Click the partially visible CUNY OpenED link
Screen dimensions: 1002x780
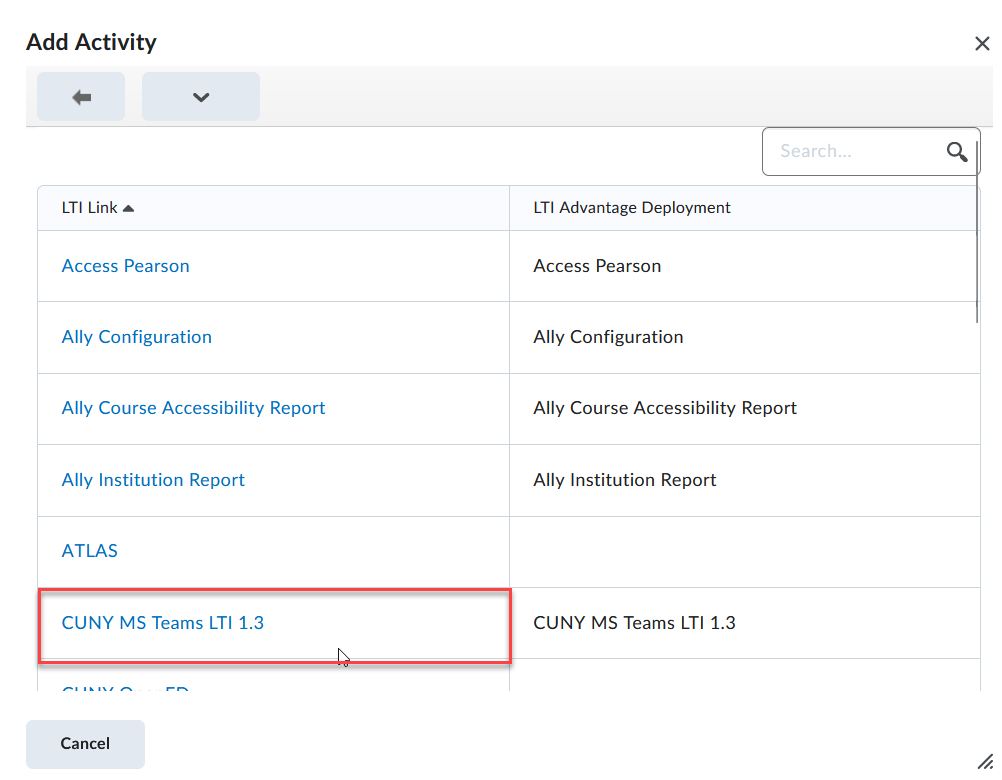pyautogui.click(x=125, y=688)
